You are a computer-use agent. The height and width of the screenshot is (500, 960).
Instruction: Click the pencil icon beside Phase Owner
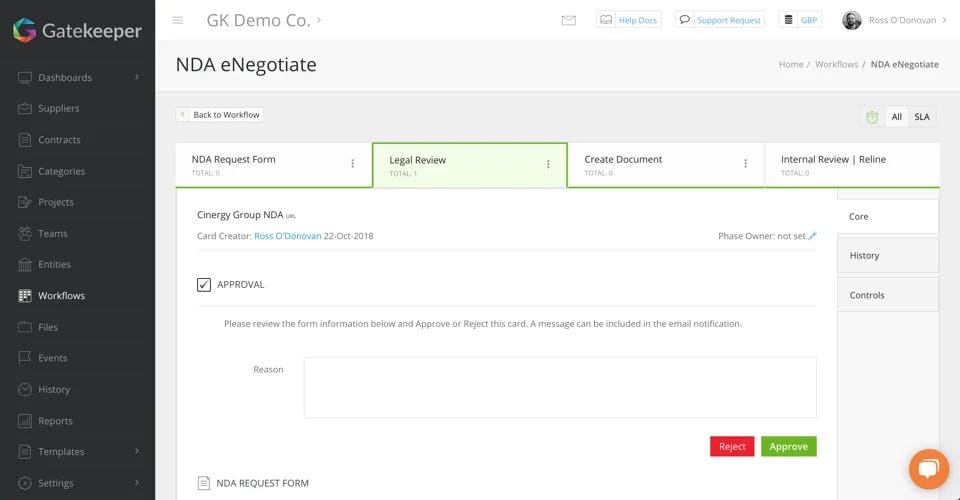coord(812,236)
